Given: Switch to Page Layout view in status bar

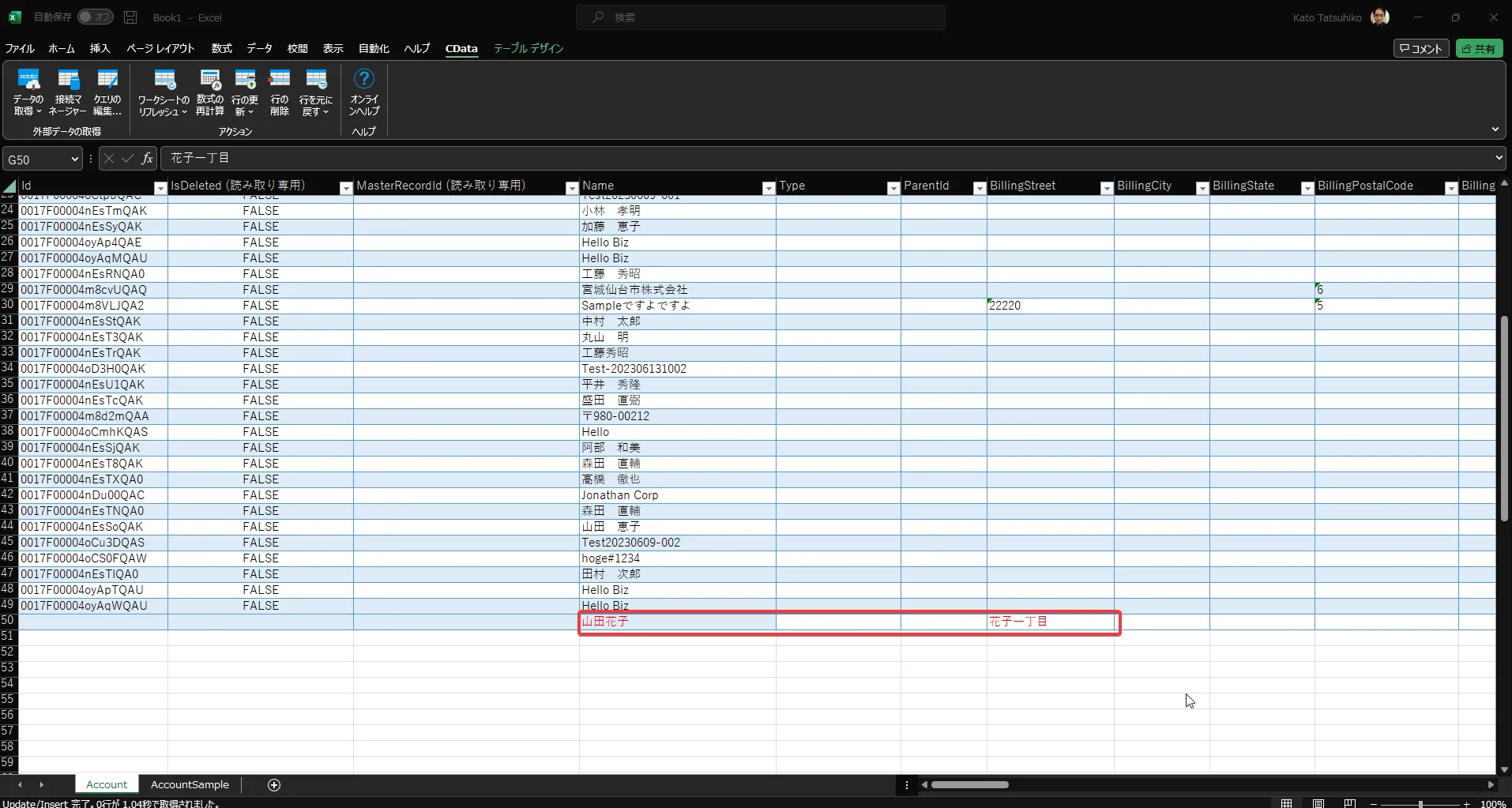Looking at the screenshot, I should click(x=1318, y=803).
